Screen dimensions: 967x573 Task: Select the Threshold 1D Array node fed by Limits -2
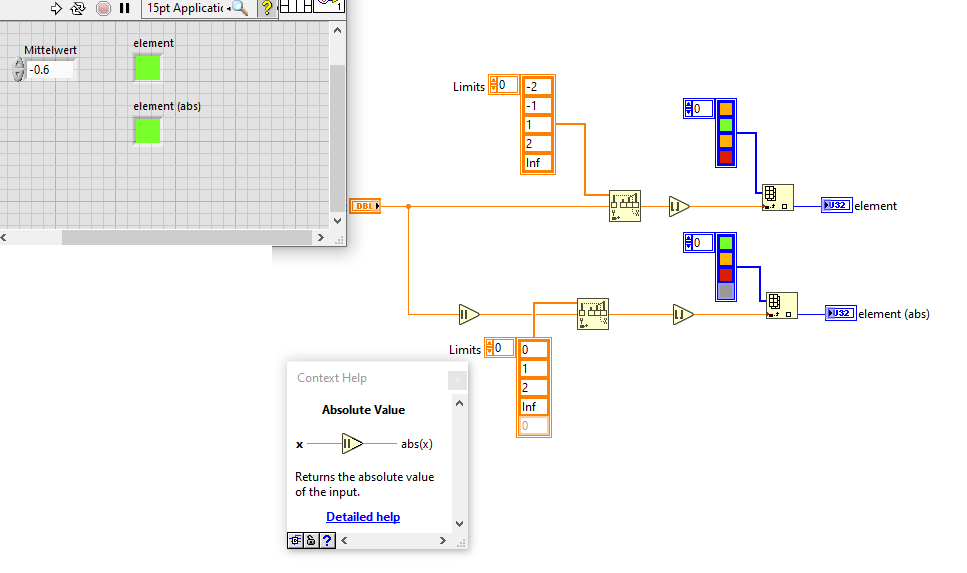[625, 206]
